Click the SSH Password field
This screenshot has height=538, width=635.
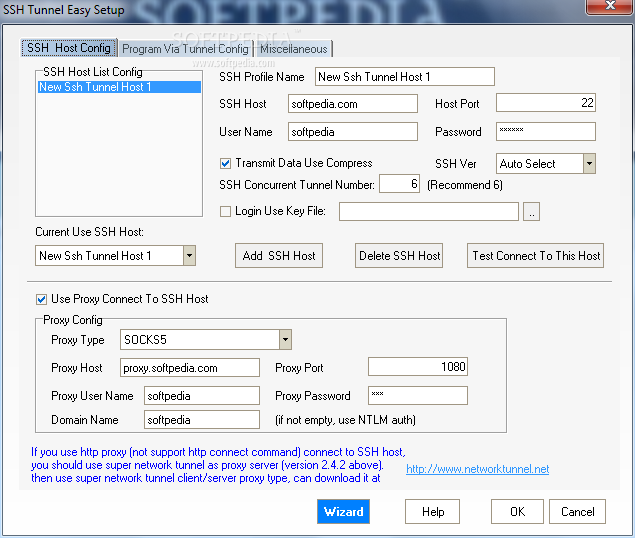[546, 131]
